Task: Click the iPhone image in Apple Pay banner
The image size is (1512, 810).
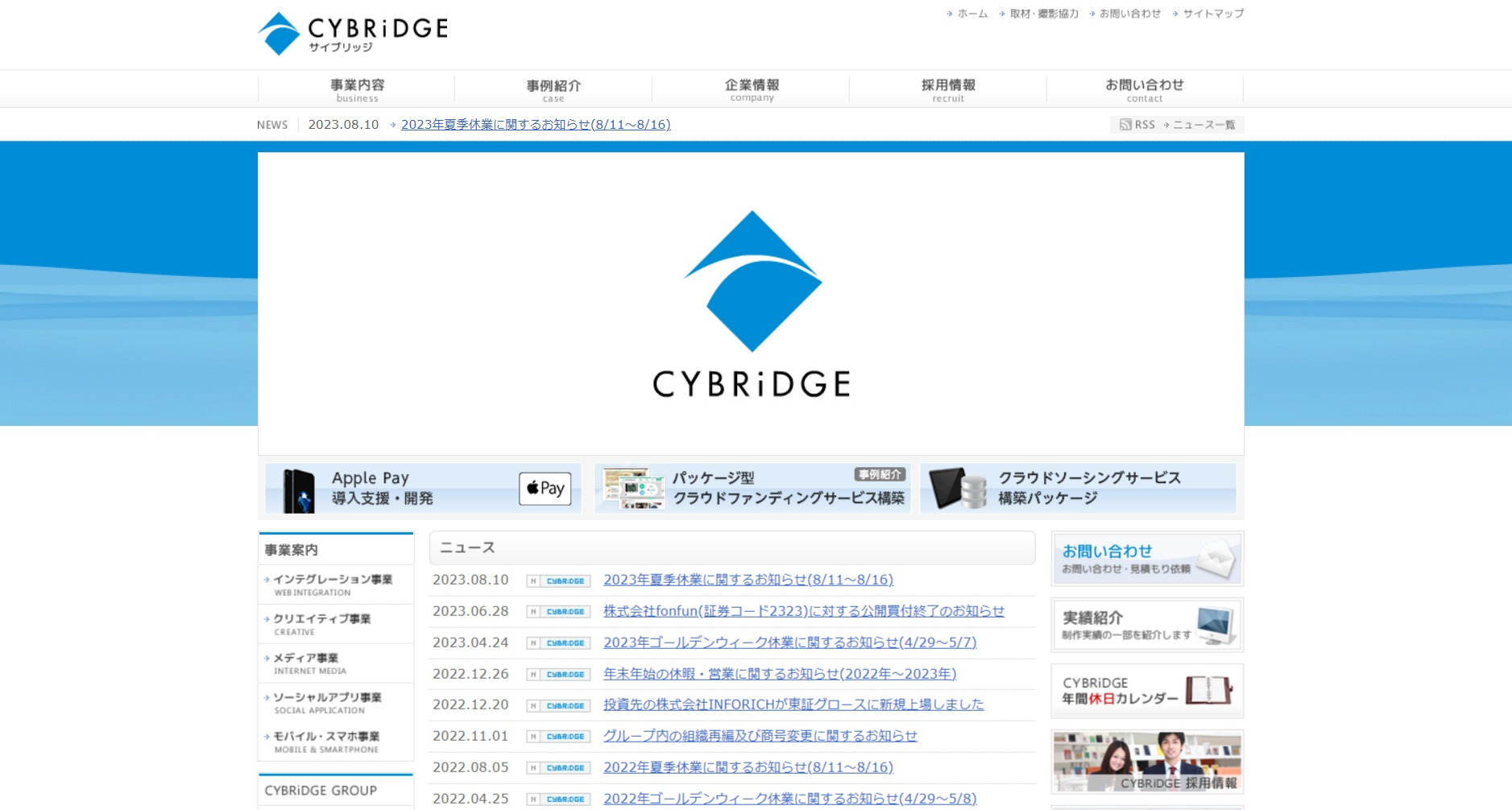Action: (x=299, y=491)
